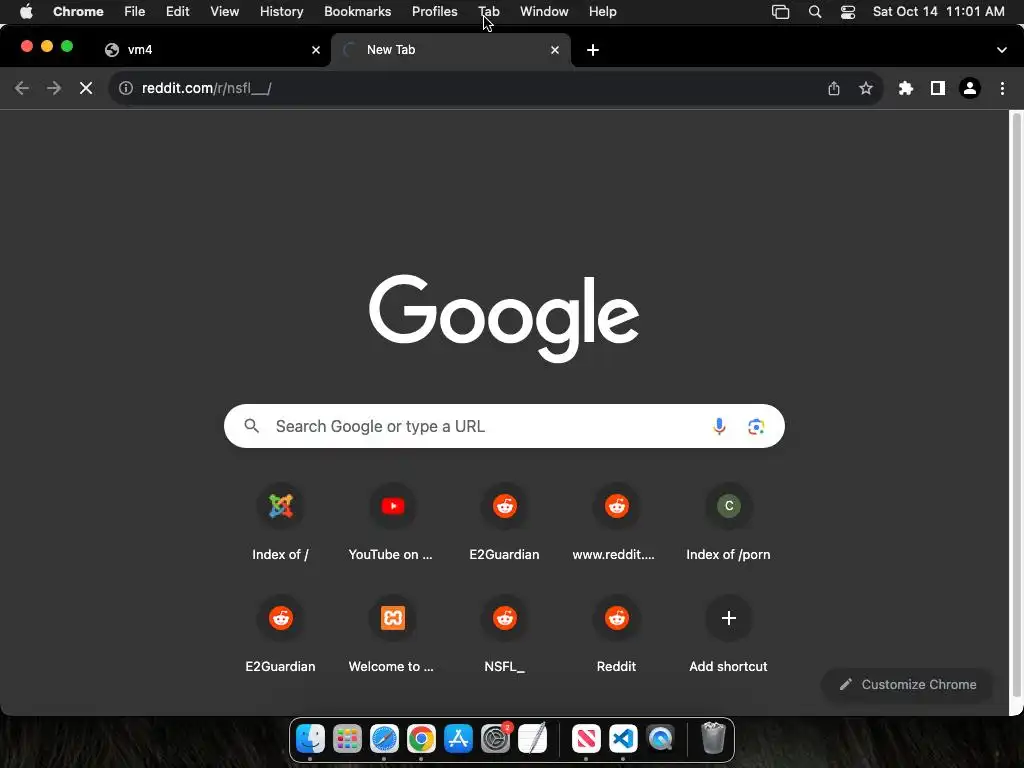Open Launchpad from the Dock
The height and width of the screenshot is (768, 1024).
point(347,739)
